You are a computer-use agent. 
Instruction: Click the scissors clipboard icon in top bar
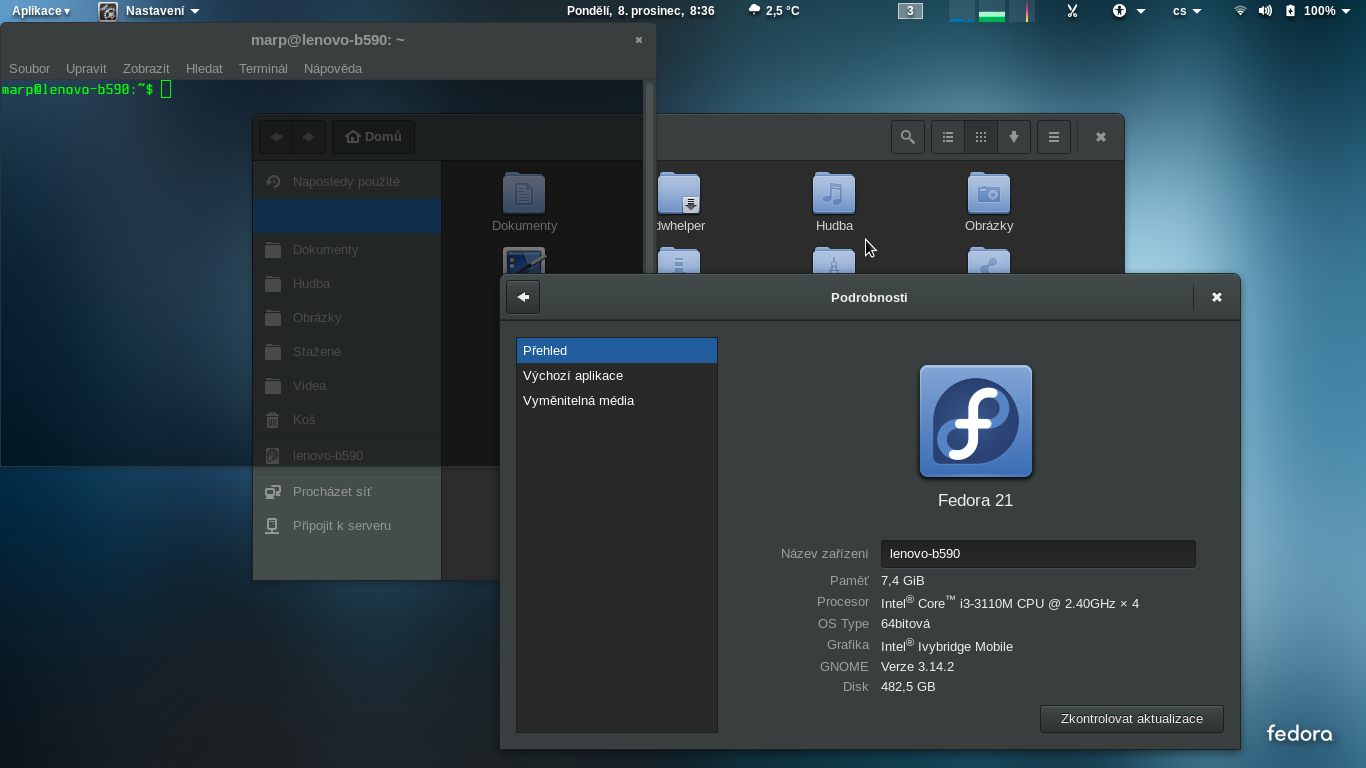click(x=1072, y=11)
